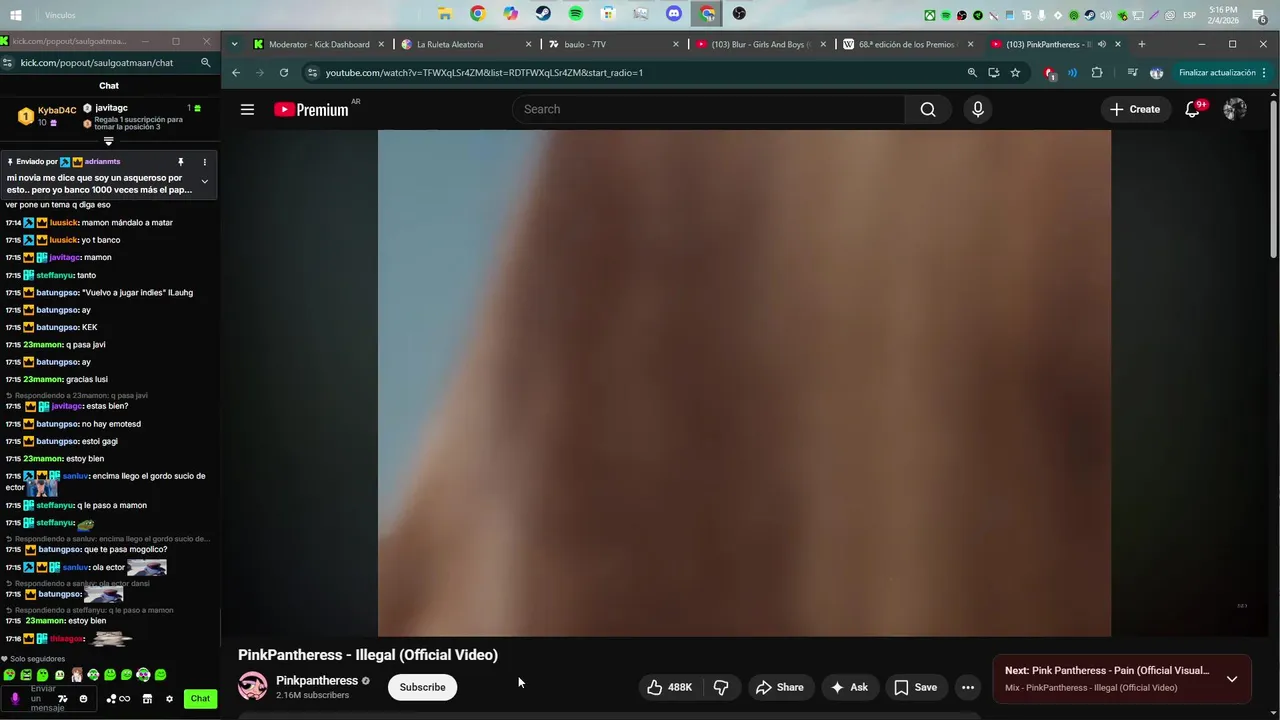Viewport: 1280px width, 720px height.
Task: Open Discord from the taskbar
Action: click(674, 14)
